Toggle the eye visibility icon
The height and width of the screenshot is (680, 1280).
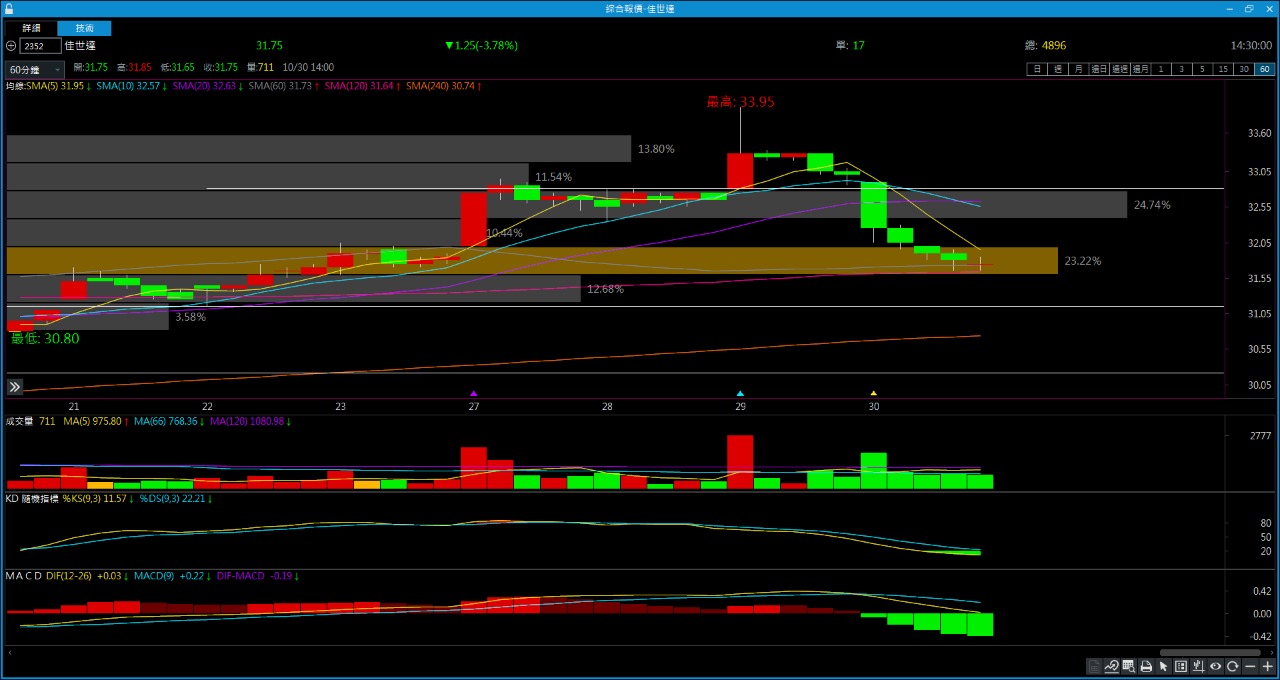[1216, 667]
